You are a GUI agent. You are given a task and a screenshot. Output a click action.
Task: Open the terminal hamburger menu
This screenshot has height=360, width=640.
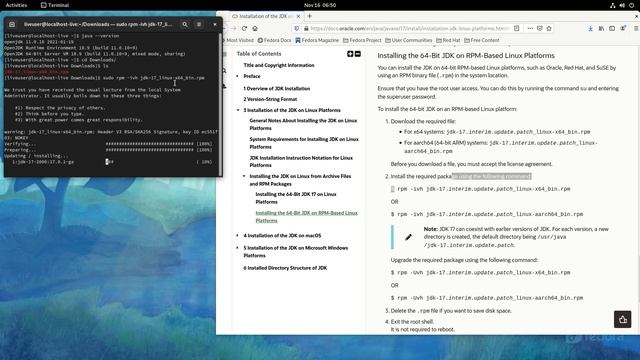tap(199, 24)
